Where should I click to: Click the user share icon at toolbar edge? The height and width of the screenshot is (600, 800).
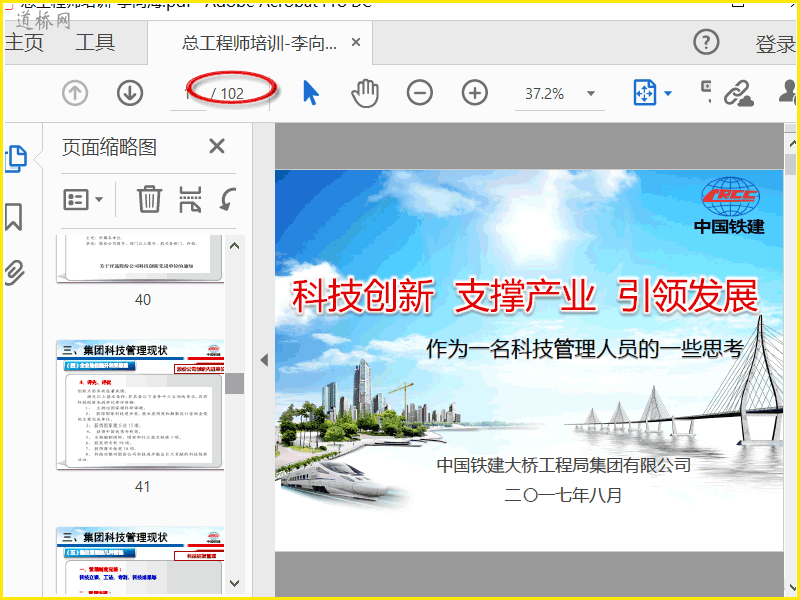pos(788,93)
